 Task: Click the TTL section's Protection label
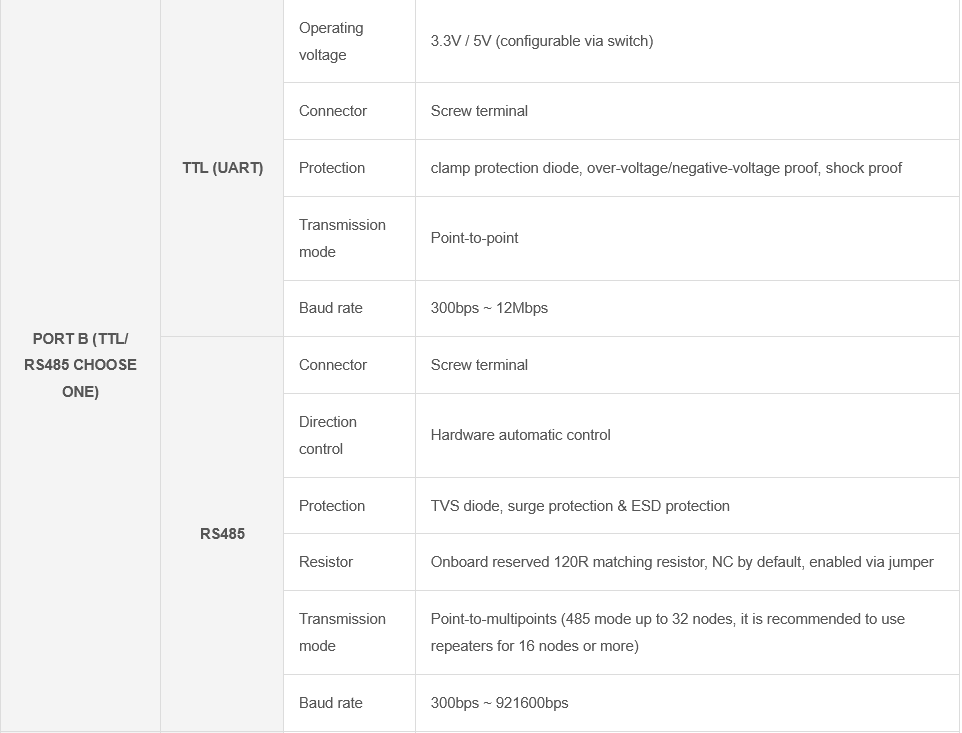(x=331, y=168)
